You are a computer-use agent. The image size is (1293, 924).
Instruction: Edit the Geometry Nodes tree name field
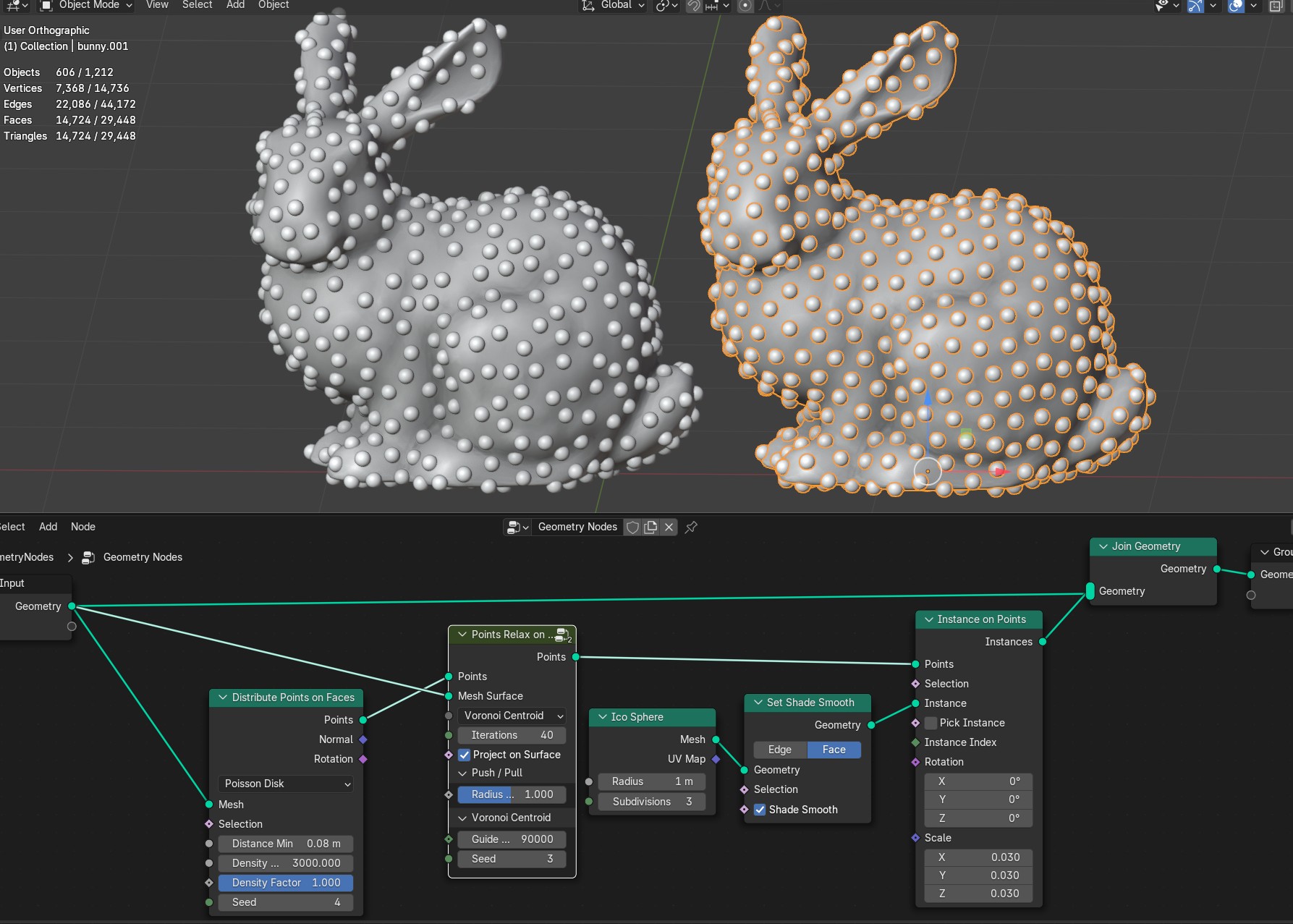[577, 527]
